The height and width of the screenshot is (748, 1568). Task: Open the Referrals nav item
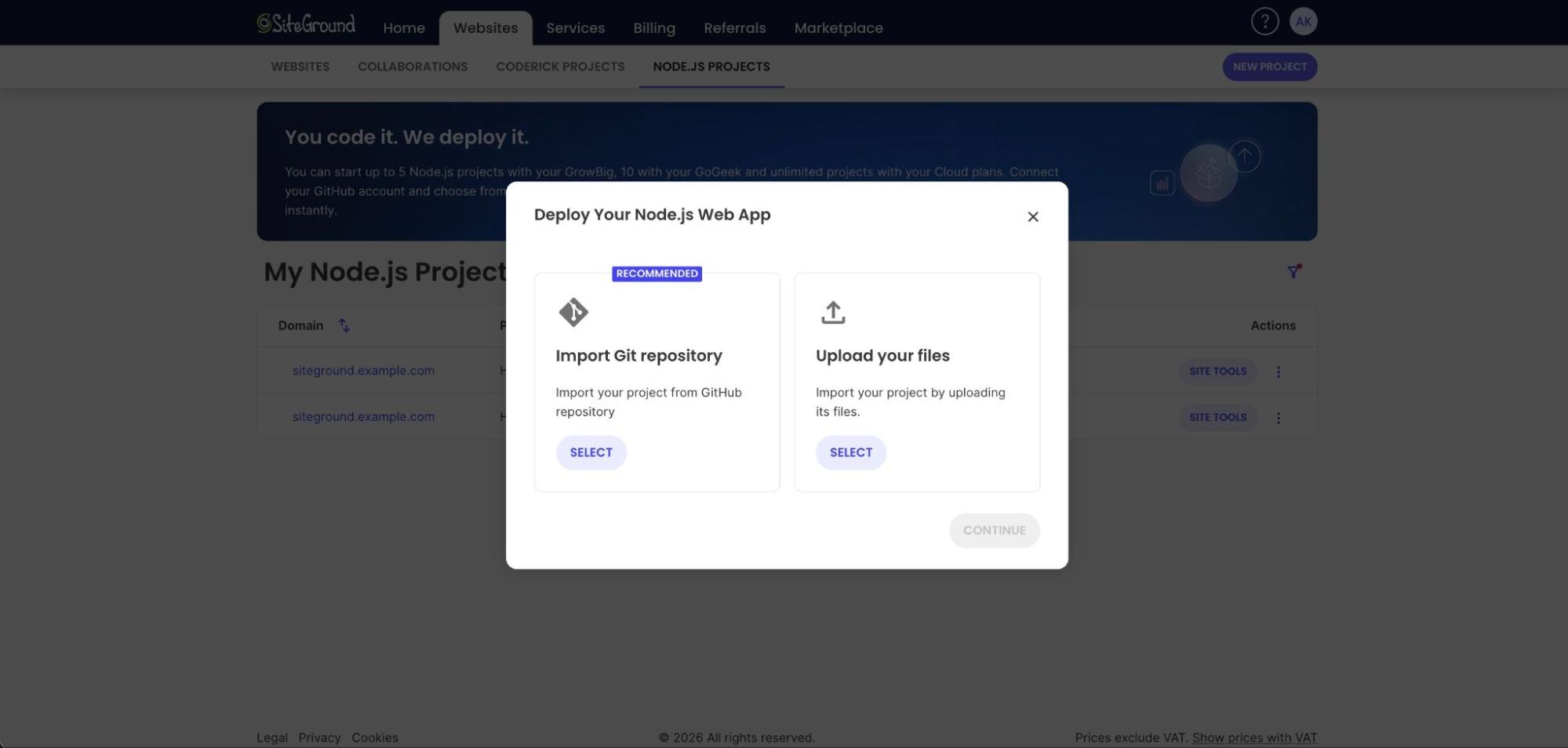click(734, 28)
